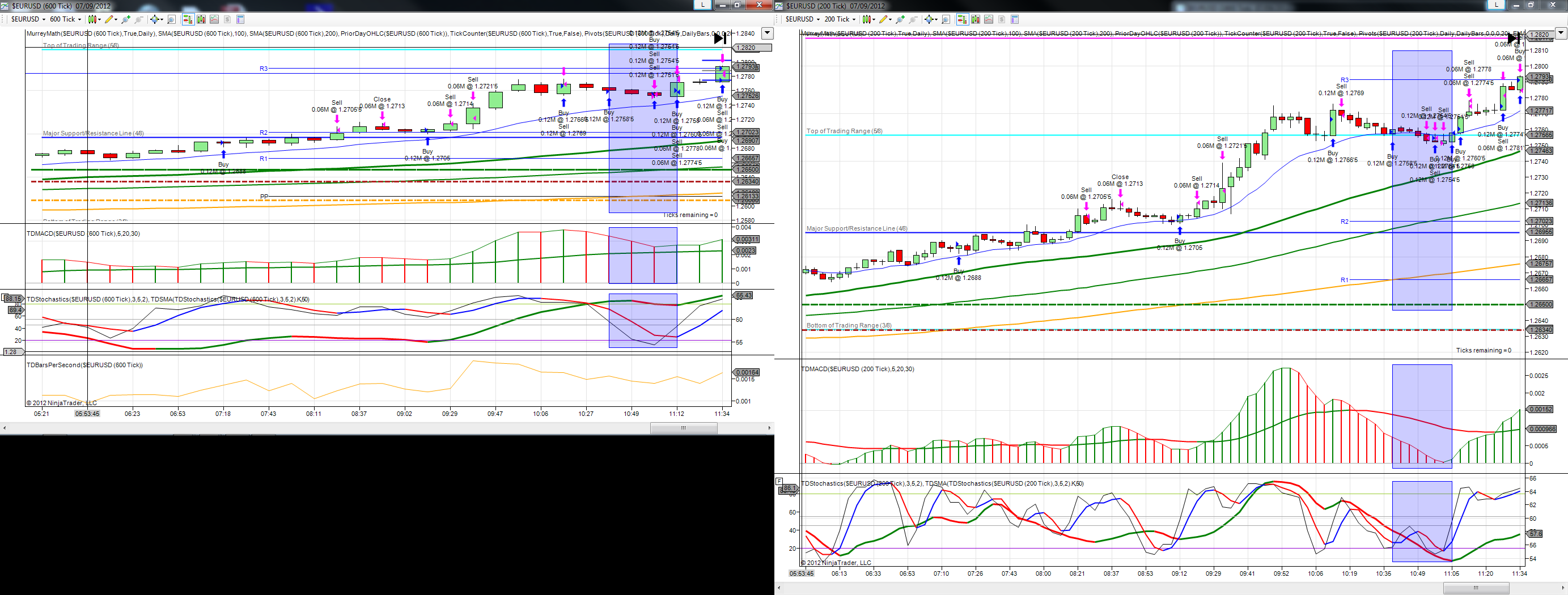
Task: Toggle Chart Trader button in 200 Tick toolbar
Action: tap(963, 19)
